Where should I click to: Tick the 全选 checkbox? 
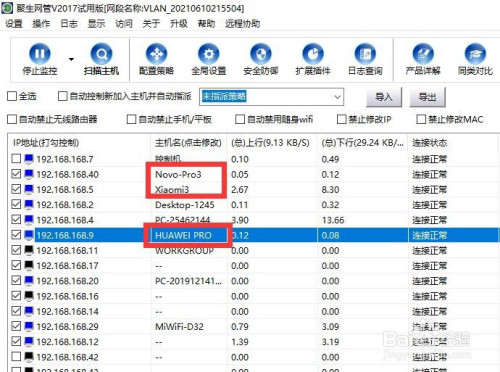click(x=12, y=96)
